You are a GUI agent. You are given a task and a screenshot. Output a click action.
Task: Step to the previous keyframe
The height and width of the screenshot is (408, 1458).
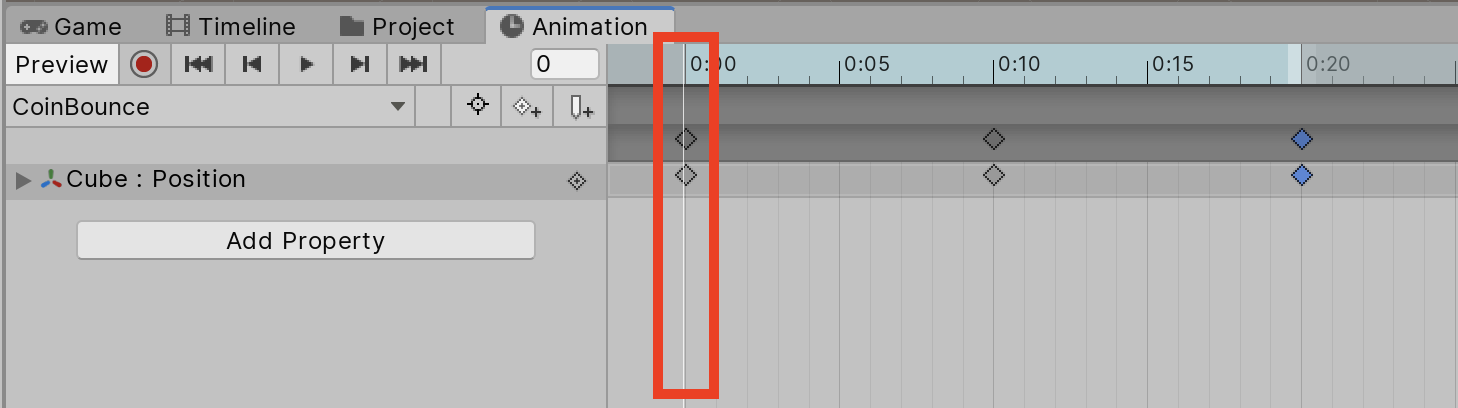pos(252,65)
